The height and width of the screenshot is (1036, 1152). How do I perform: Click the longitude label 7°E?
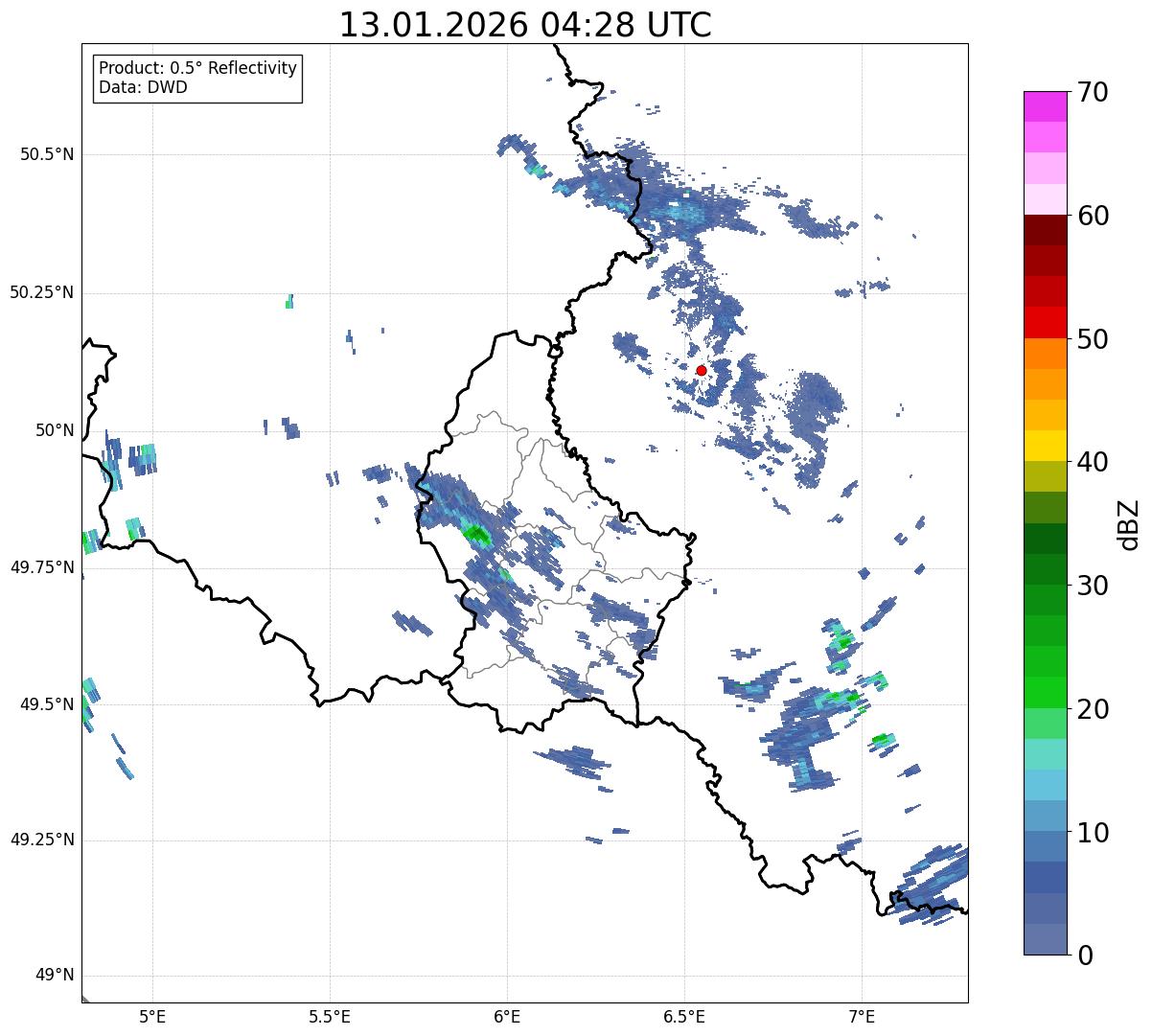(x=862, y=1017)
